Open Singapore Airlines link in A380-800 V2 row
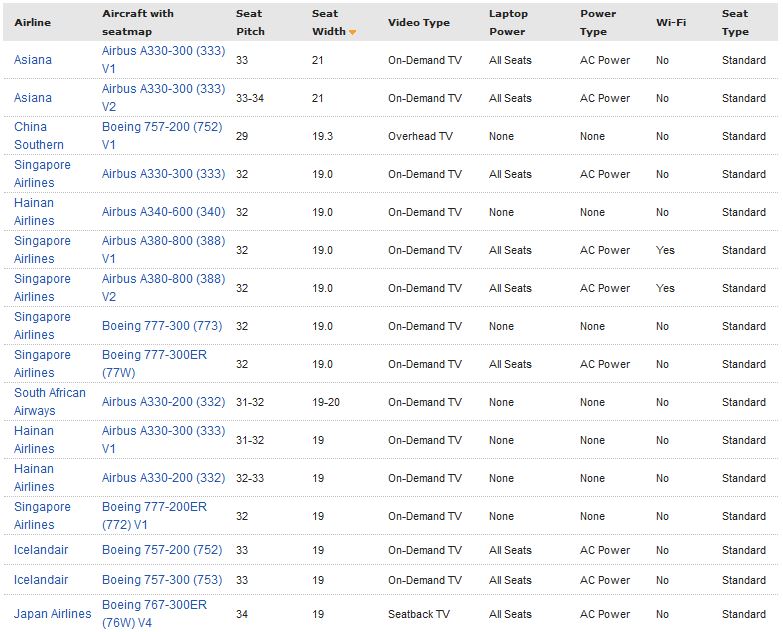The height and width of the screenshot is (632, 783). click(x=42, y=288)
